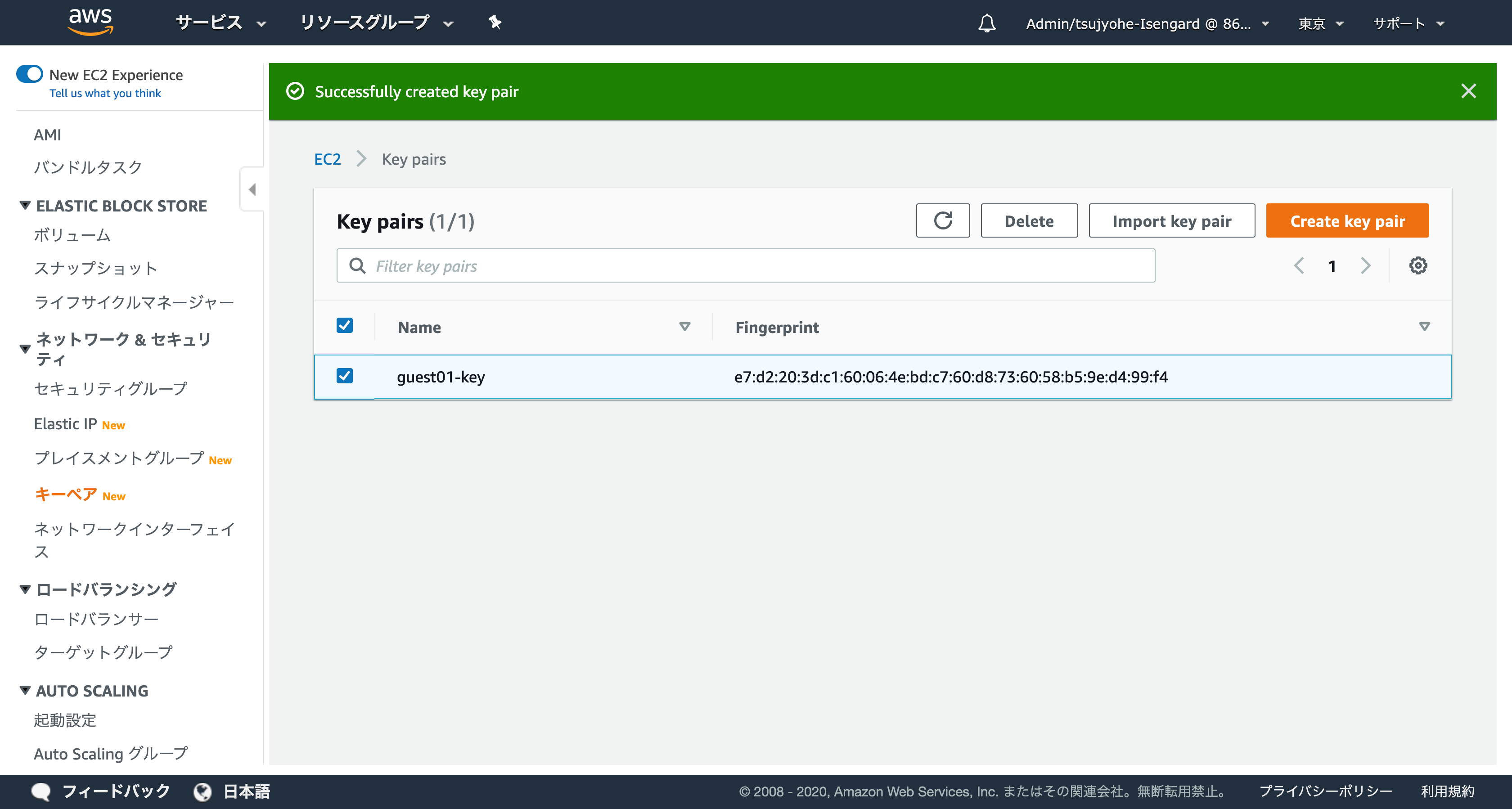The image size is (1512, 809).
Task: Open 起動設定 in sidebar
Action: tap(65, 720)
